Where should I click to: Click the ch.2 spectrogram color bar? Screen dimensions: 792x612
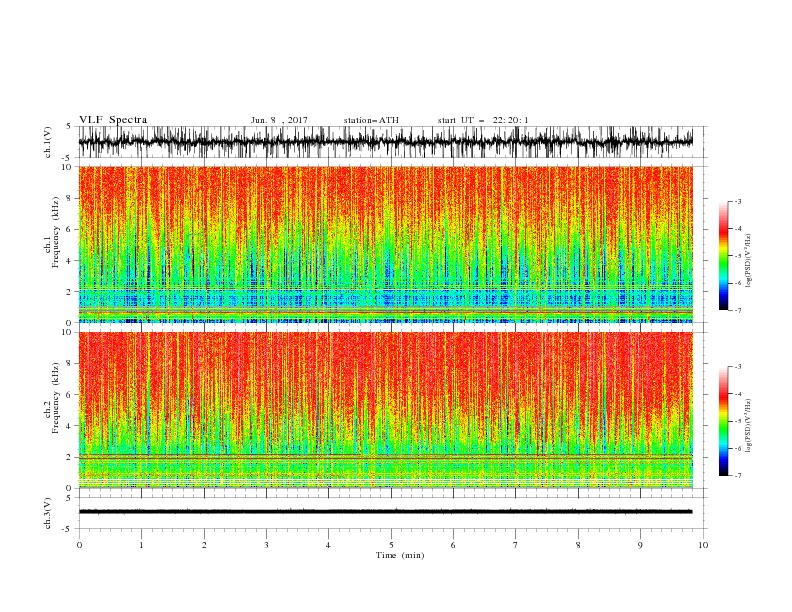tap(723, 421)
